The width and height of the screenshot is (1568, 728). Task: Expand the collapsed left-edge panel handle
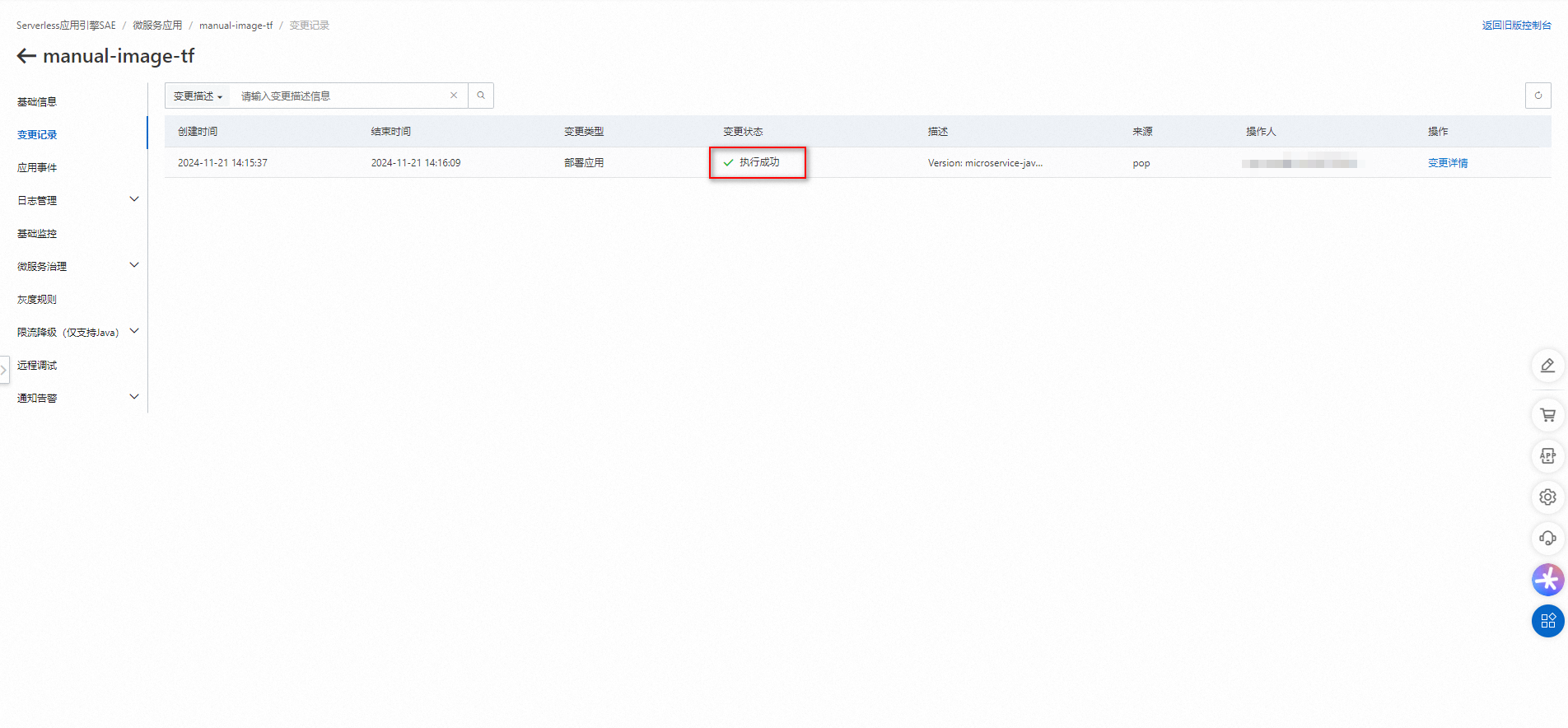click(4, 370)
